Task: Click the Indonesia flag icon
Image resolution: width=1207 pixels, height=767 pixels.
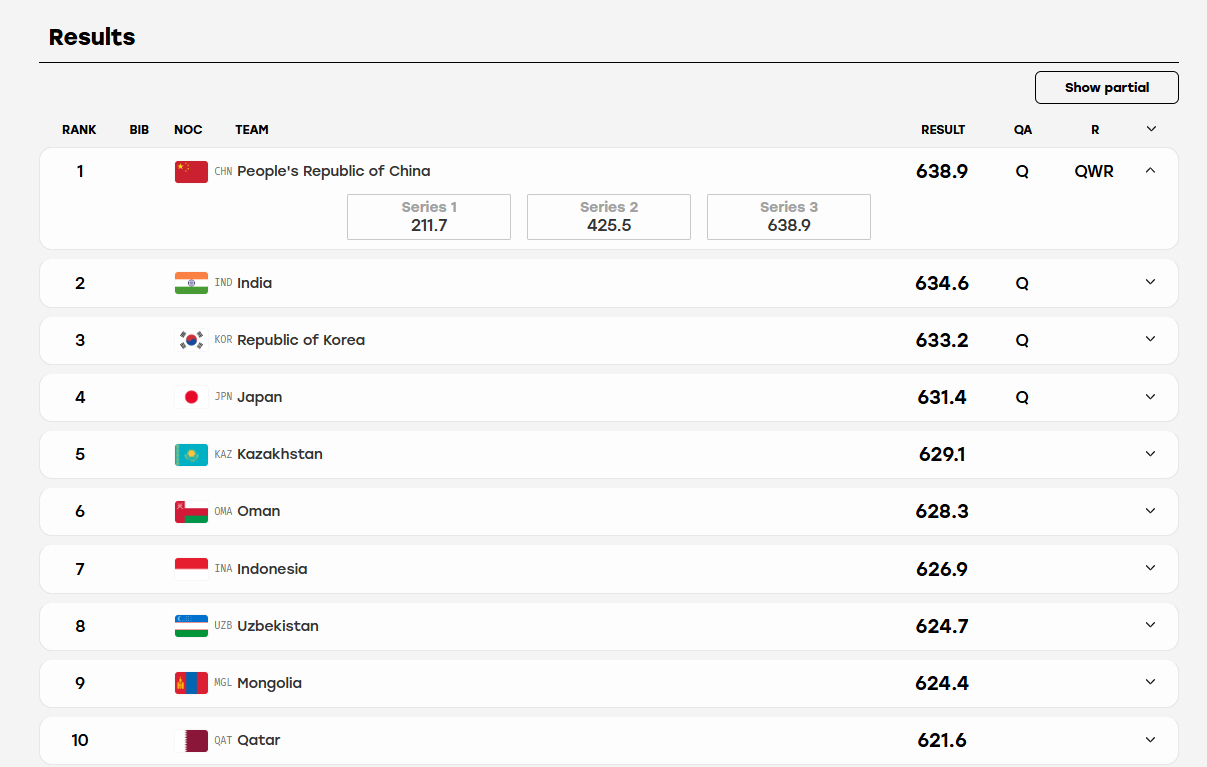Action: pos(191,569)
